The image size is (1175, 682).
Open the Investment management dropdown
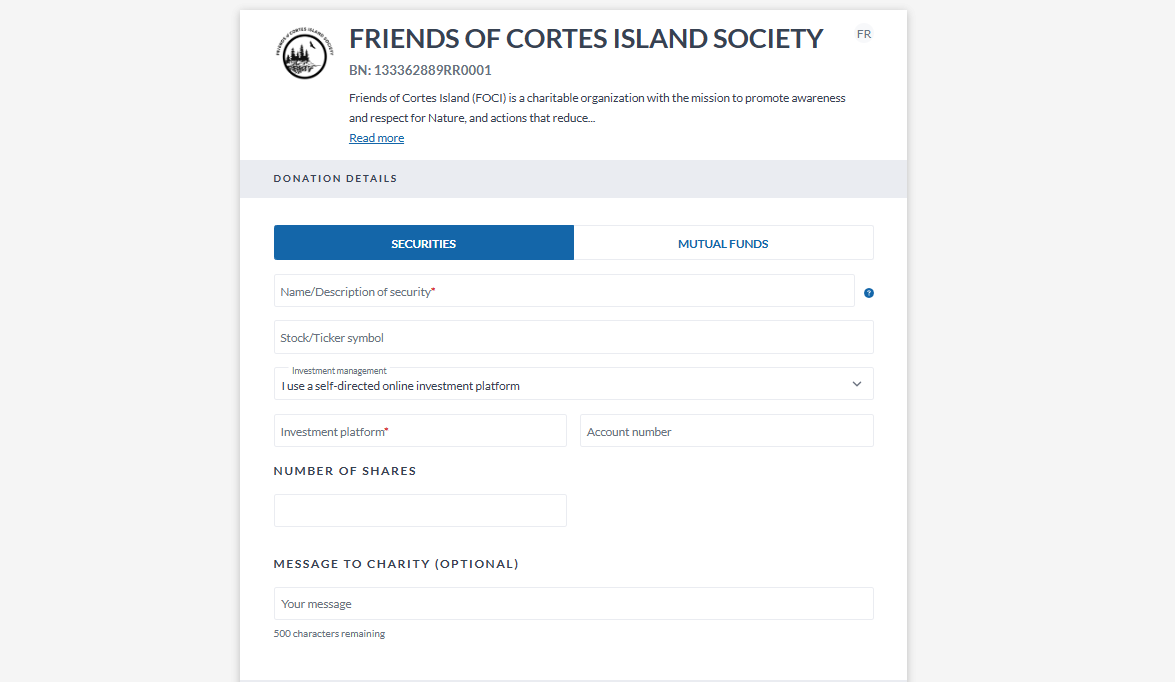(560, 384)
